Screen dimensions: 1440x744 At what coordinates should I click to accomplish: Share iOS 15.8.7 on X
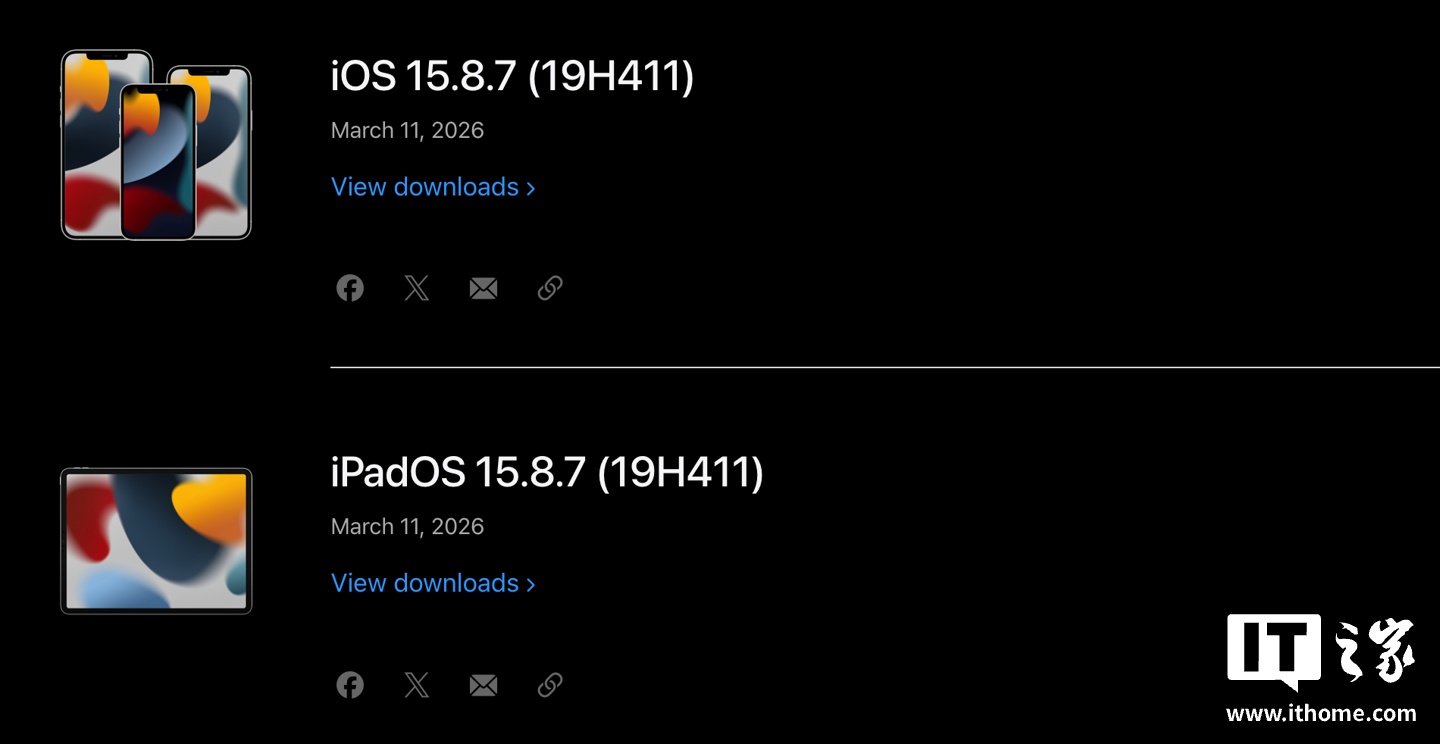coord(416,288)
